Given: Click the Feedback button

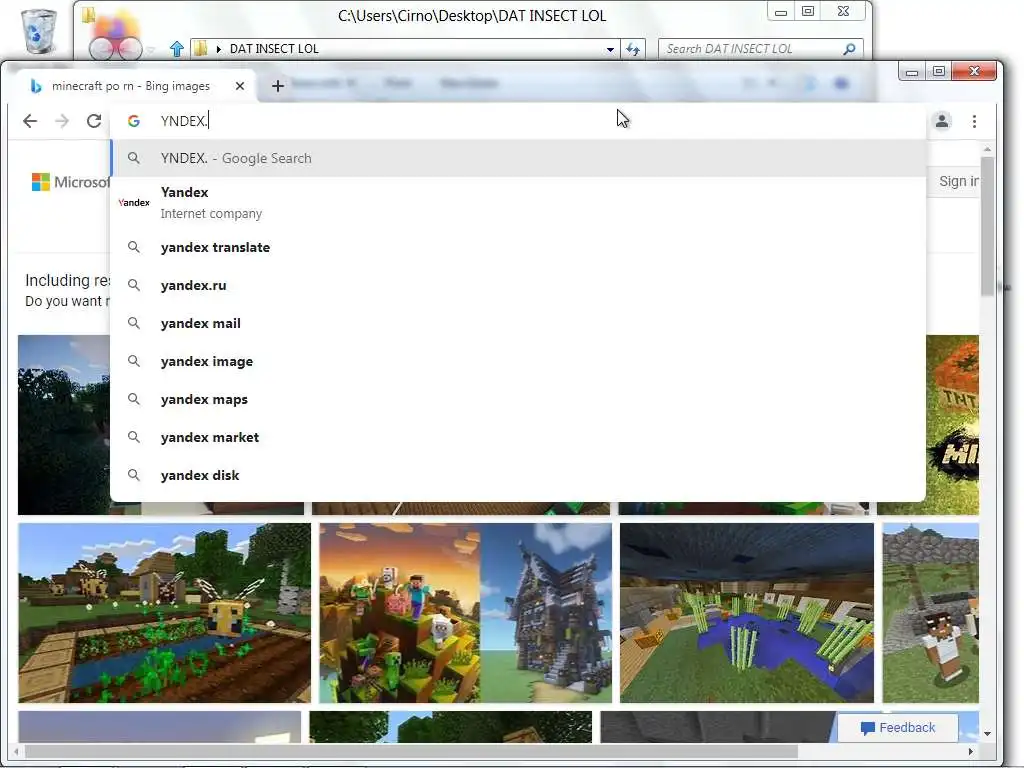Looking at the screenshot, I should (x=898, y=728).
